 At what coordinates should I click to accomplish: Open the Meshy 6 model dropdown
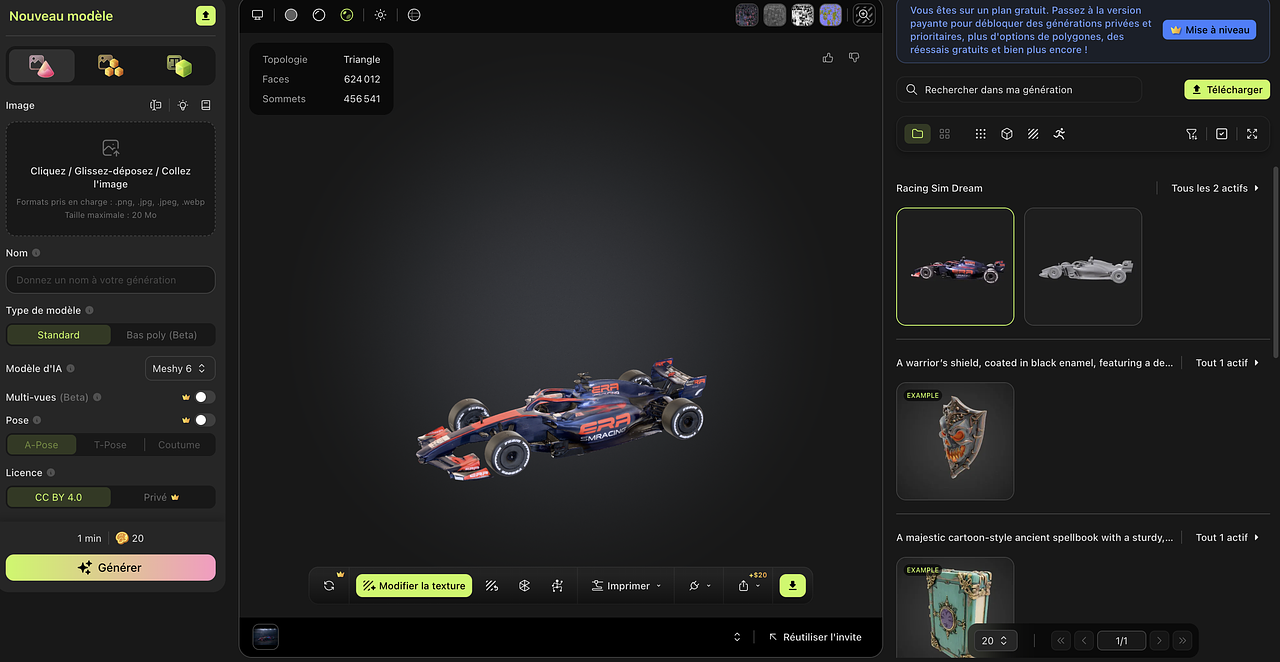coord(180,368)
